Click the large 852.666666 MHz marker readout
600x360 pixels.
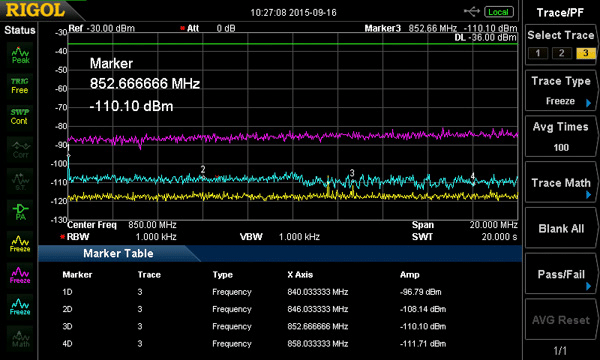point(145,83)
